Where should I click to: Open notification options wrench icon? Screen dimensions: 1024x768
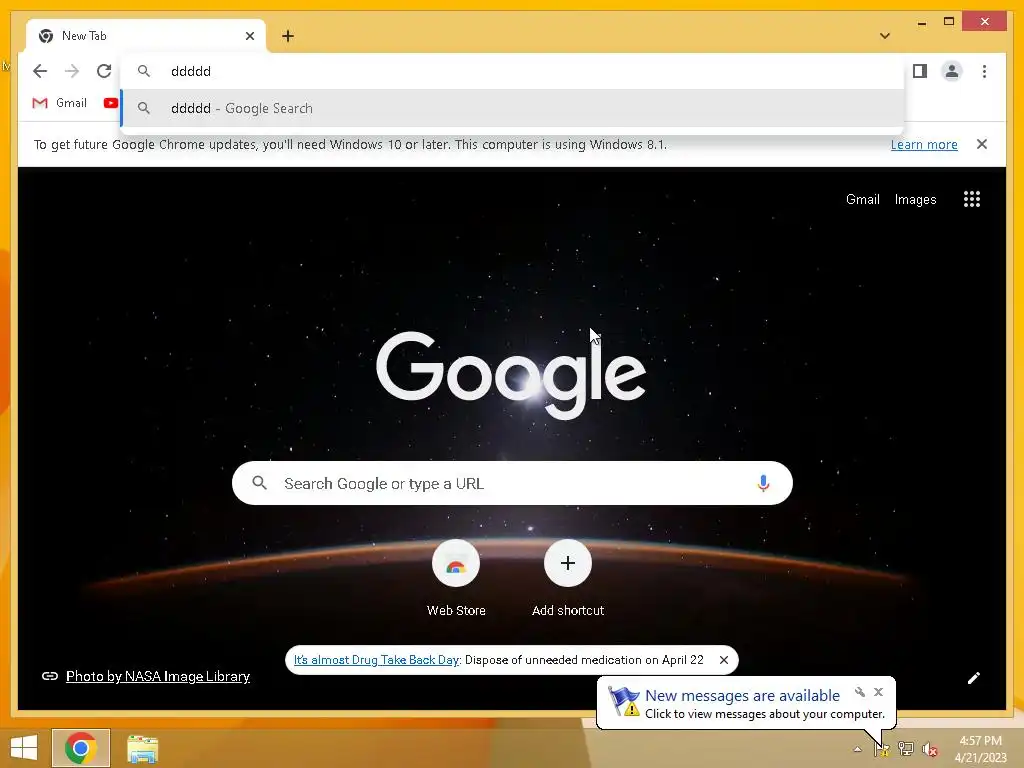pos(860,692)
